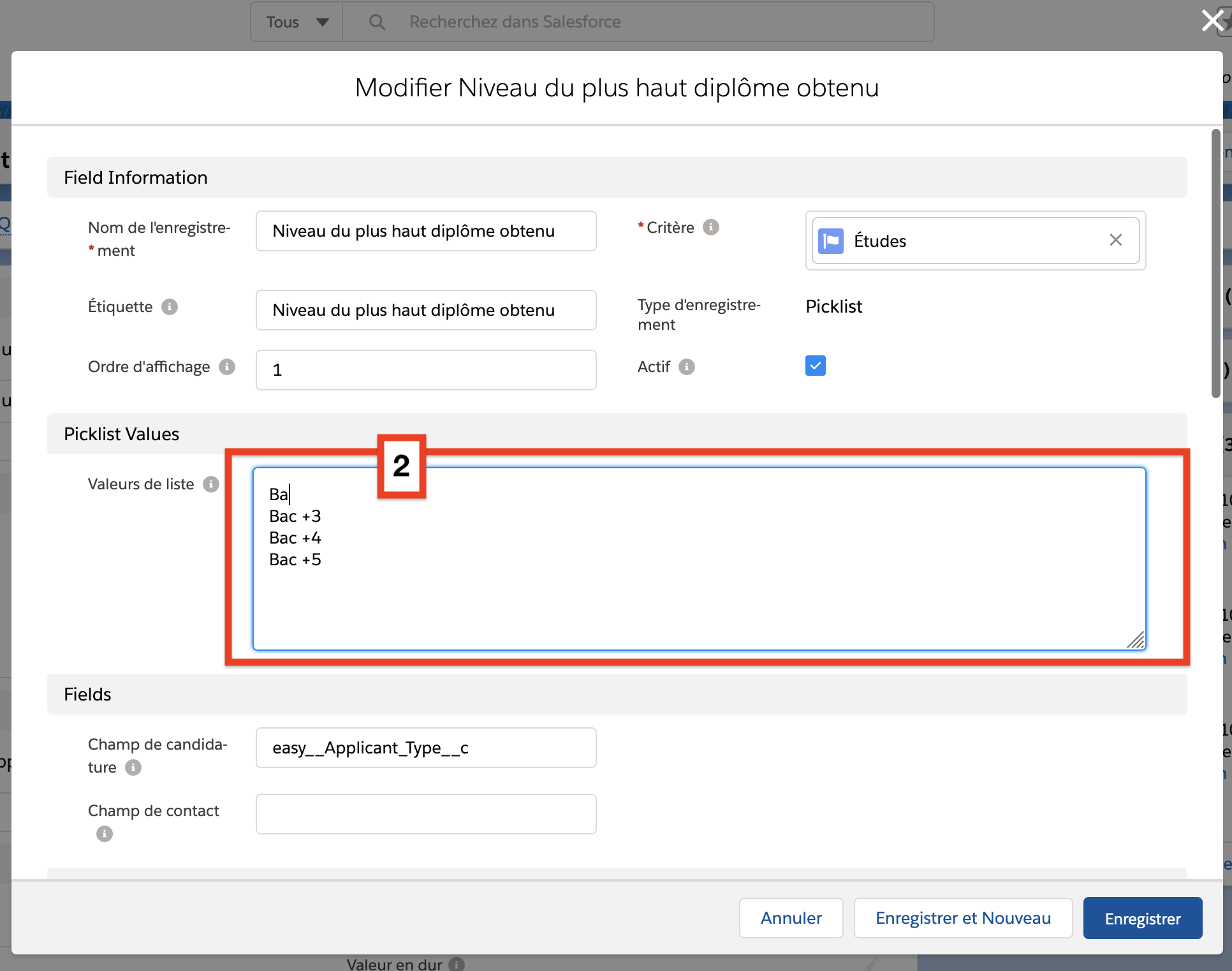The width and height of the screenshot is (1232, 971).
Task: Click the Études flag icon
Action: click(x=830, y=241)
